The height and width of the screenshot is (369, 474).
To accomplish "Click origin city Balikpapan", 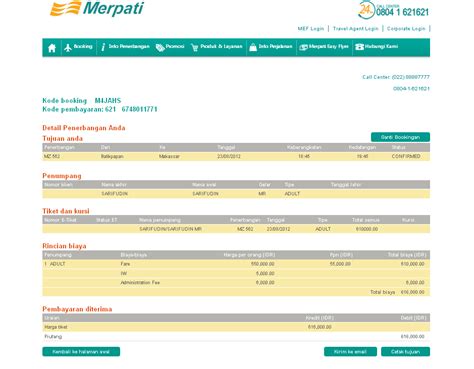I will tap(112, 156).
